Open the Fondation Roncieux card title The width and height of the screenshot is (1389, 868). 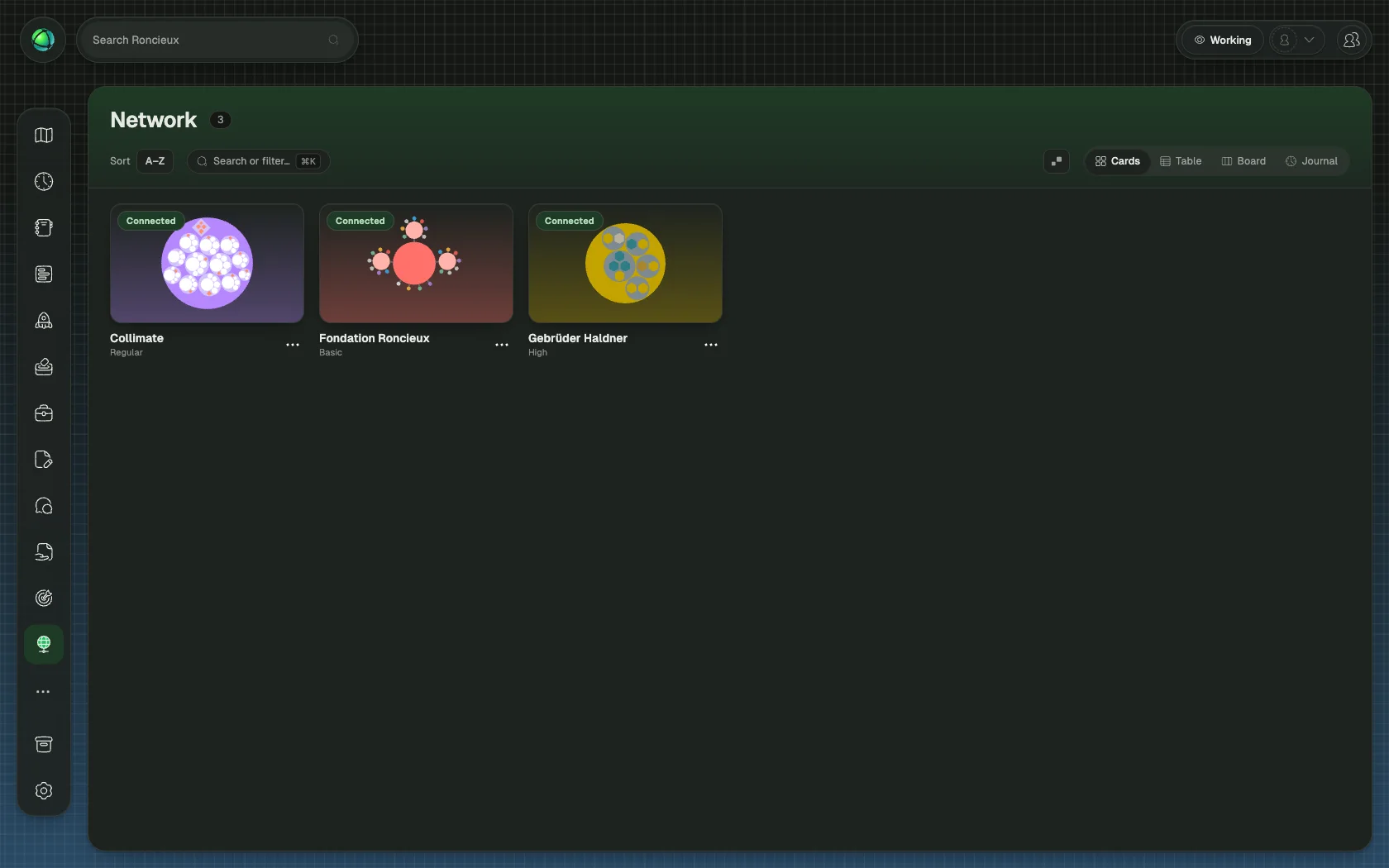pyautogui.click(x=374, y=338)
